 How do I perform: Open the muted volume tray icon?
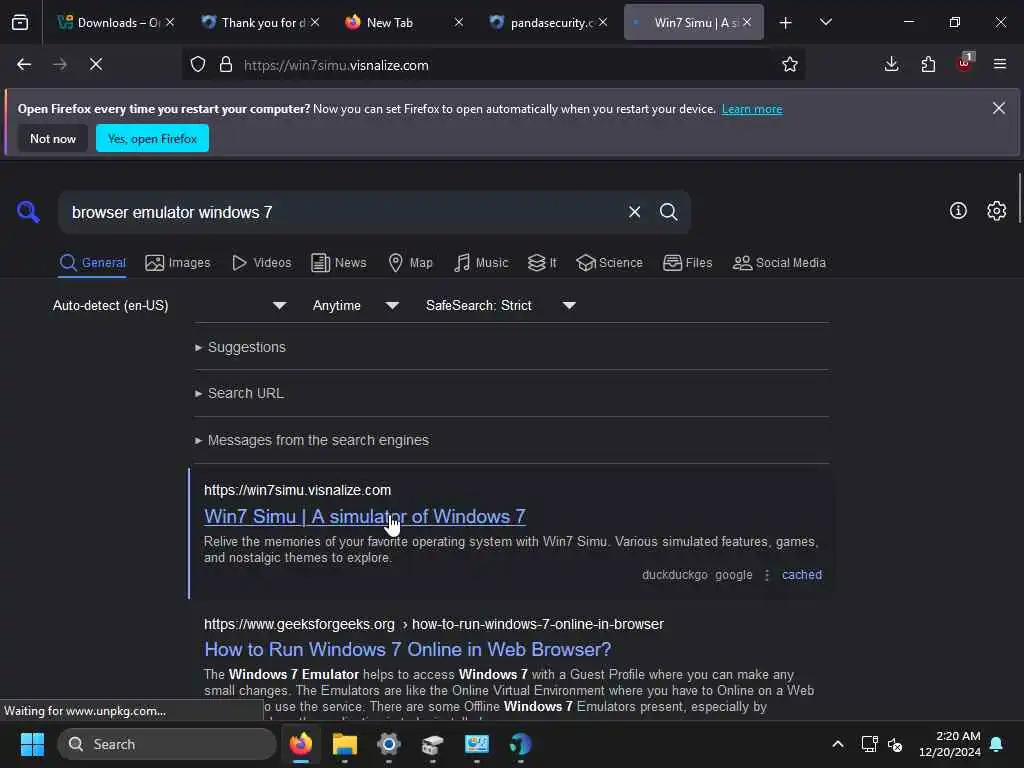point(895,744)
